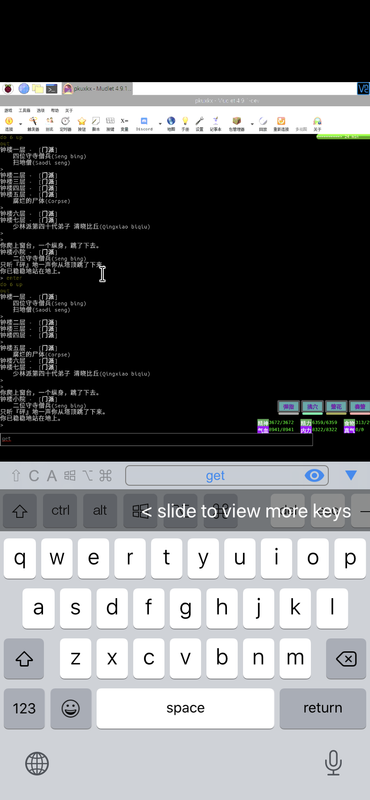Open the 工具箱 (Toolbox) menu
Viewport: 370px width, 800px height.
(x=24, y=110)
